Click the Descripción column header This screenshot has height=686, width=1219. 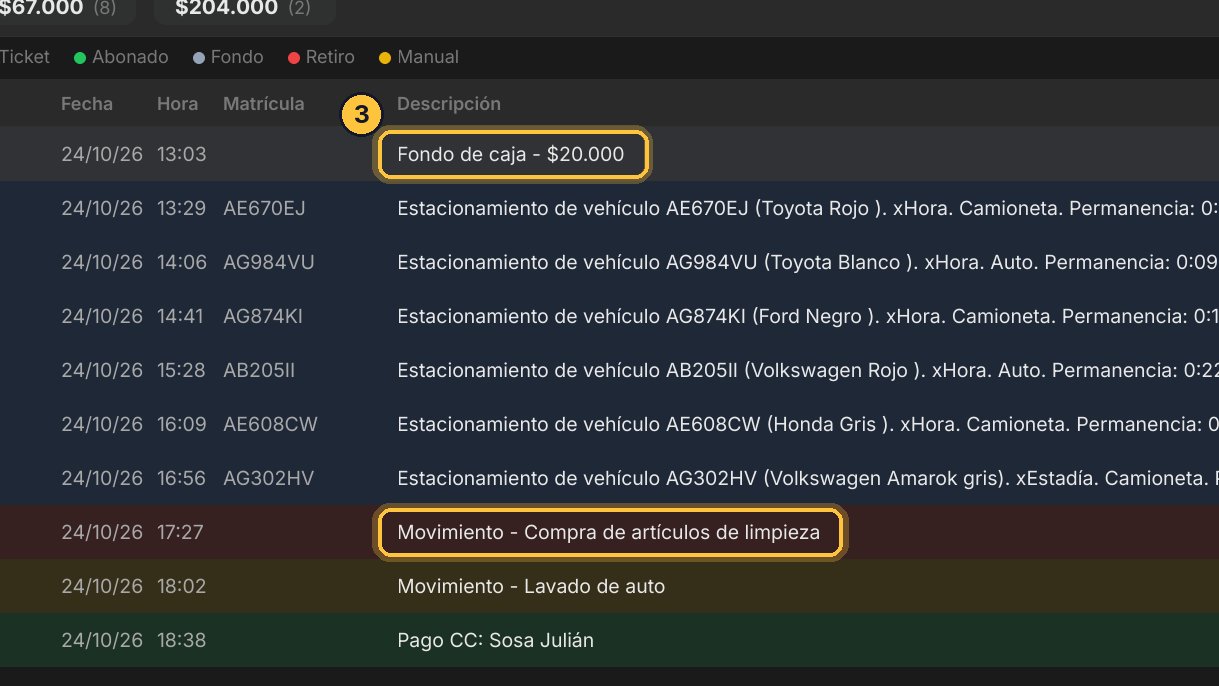click(x=449, y=104)
